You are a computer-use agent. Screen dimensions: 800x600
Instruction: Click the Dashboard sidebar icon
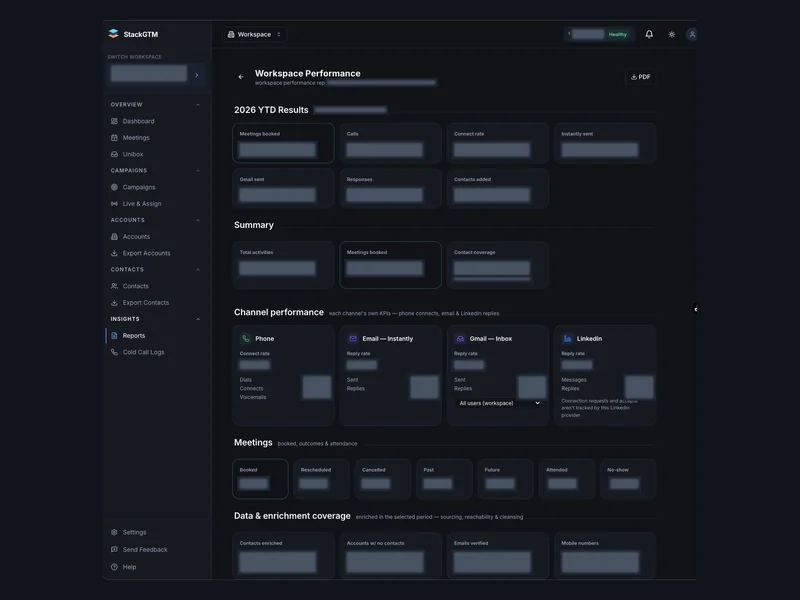pyautogui.click(x=114, y=121)
